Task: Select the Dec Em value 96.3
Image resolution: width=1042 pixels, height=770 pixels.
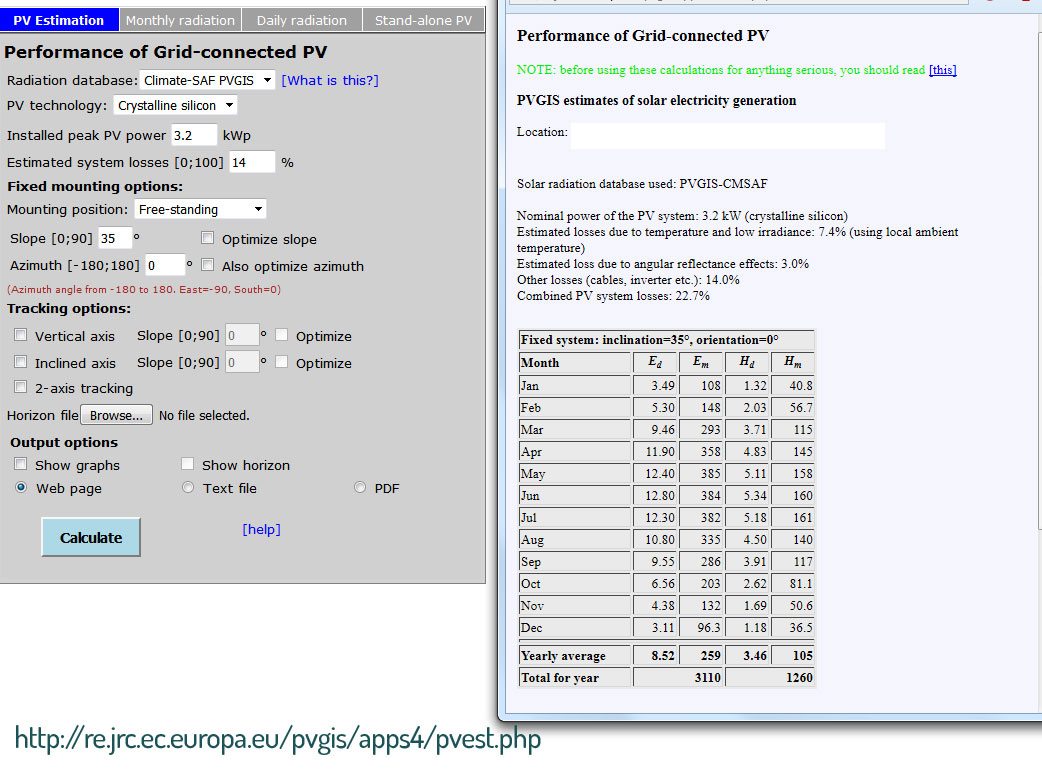Action: click(709, 628)
